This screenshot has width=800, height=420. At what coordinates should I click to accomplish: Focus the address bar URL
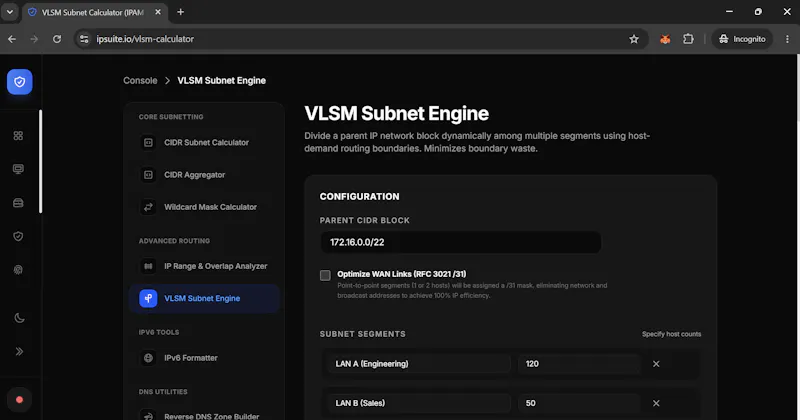click(x=145, y=39)
